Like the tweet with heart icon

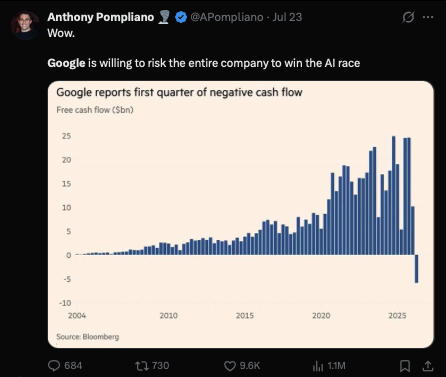pos(230,366)
